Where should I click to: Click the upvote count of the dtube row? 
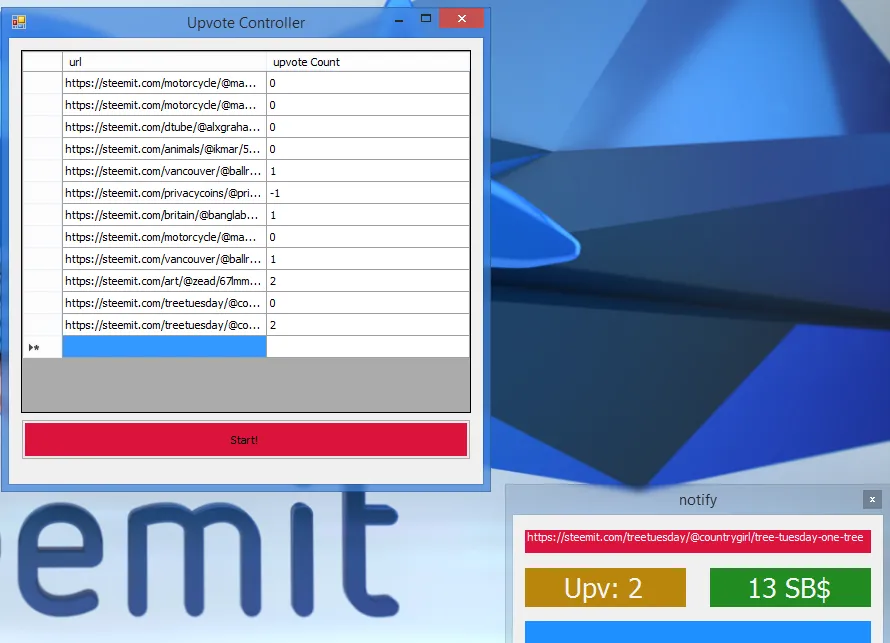368,127
